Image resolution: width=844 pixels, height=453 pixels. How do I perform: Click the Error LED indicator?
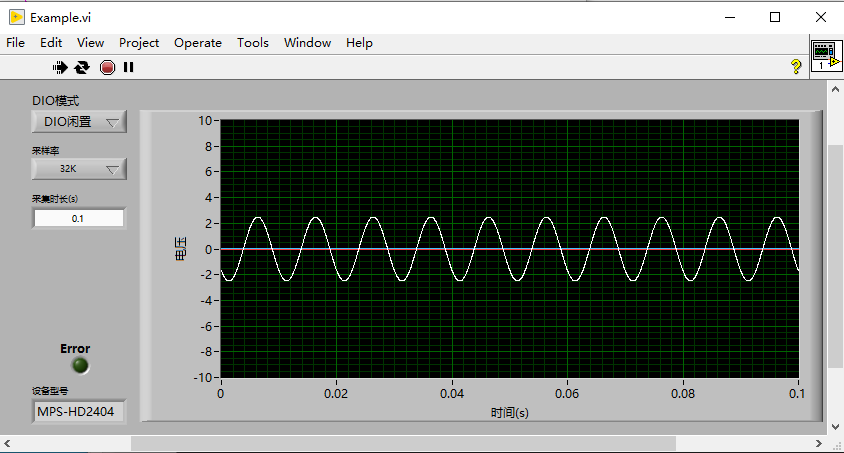(80, 366)
